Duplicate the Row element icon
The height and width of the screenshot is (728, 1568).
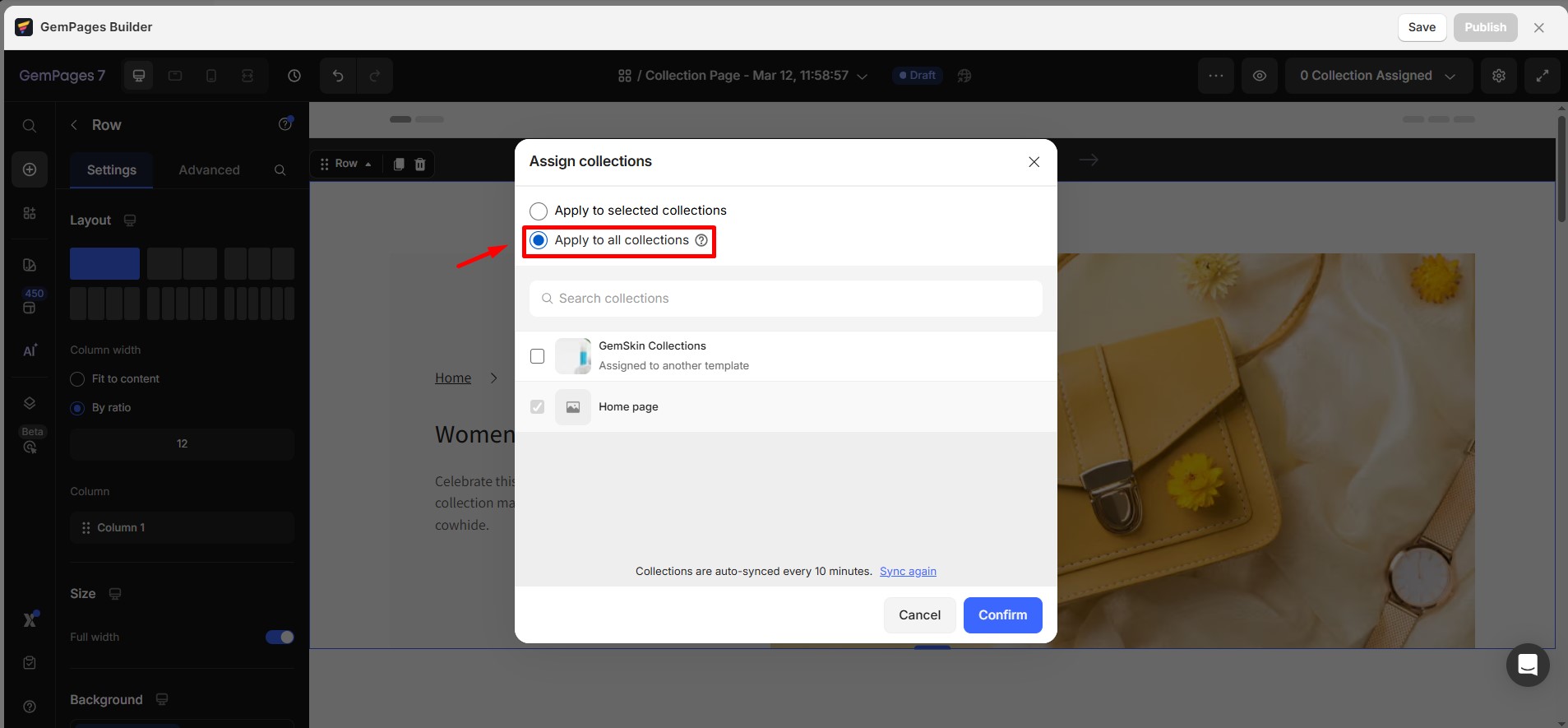tap(399, 164)
